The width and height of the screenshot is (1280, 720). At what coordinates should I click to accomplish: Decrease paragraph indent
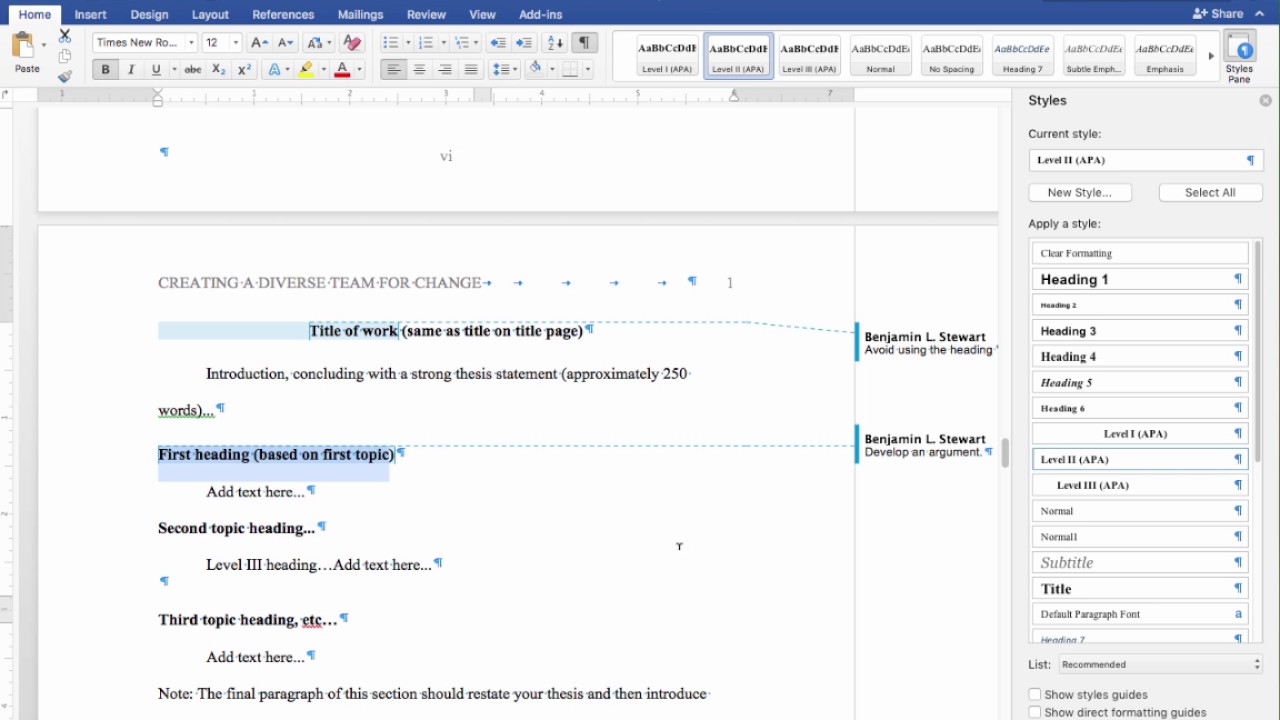click(498, 43)
